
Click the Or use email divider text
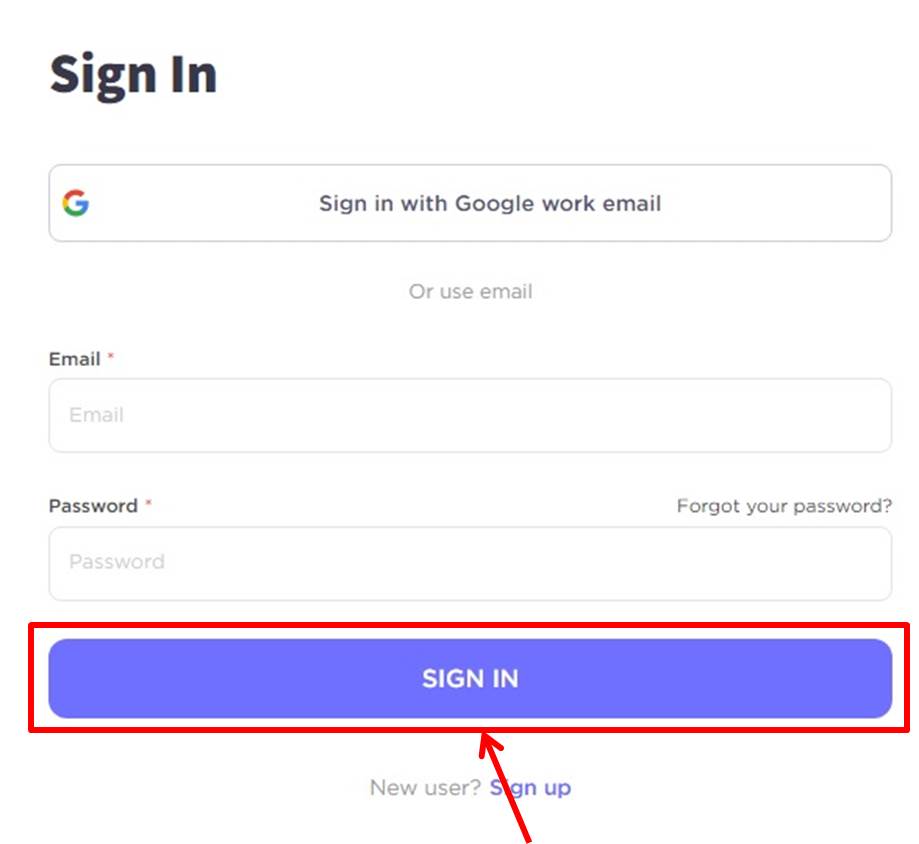(x=471, y=291)
